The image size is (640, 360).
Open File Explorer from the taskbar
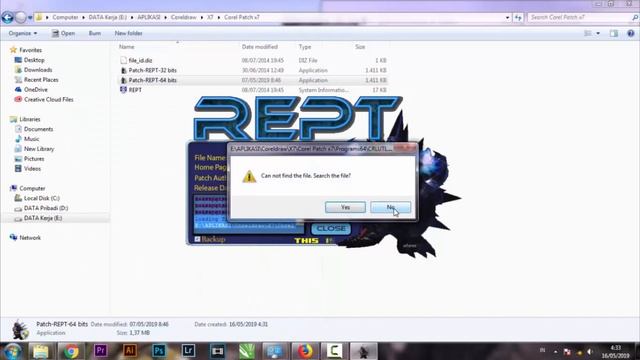click(40, 351)
